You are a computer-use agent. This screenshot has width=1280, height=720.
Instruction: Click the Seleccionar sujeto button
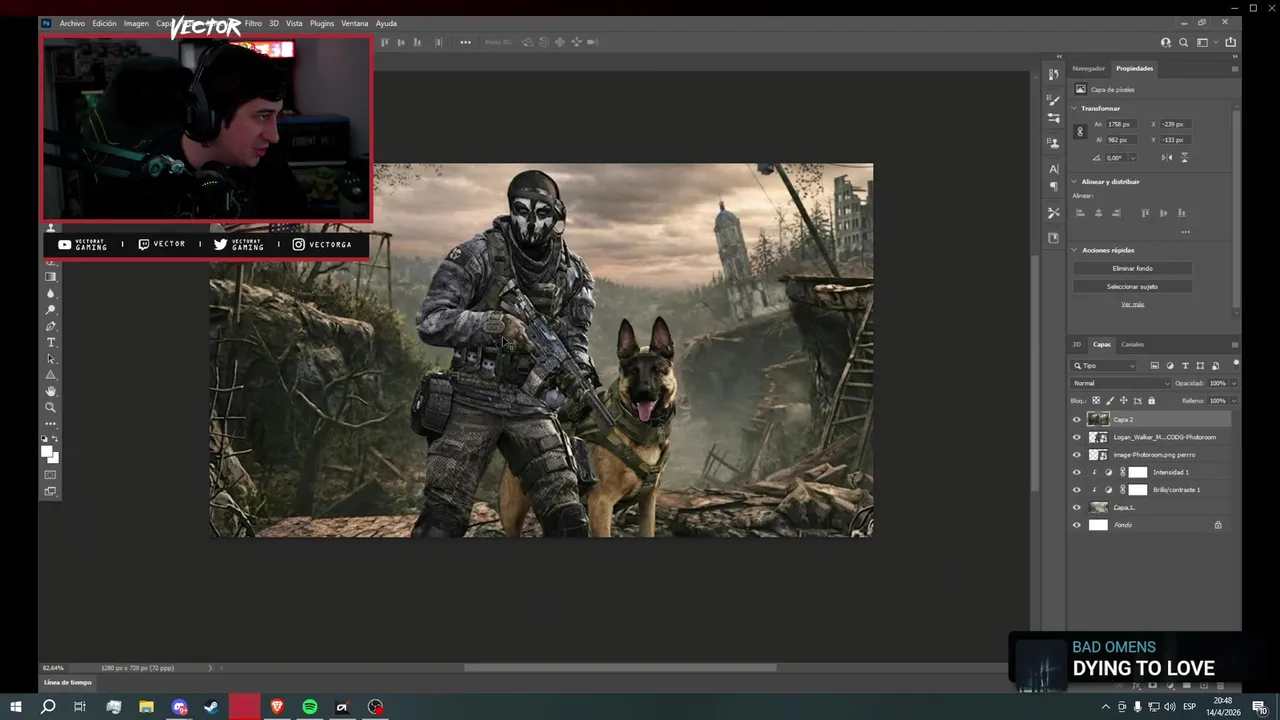coord(1133,287)
